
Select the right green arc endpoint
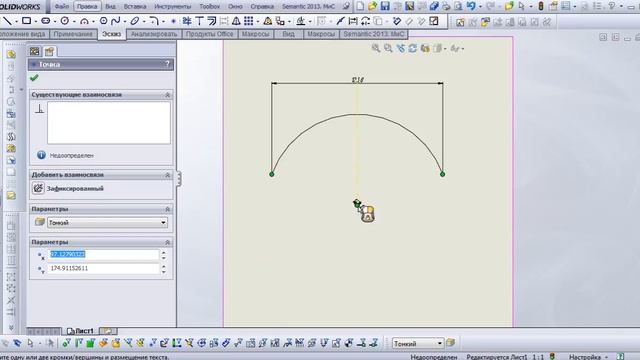(x=442, y=174)
